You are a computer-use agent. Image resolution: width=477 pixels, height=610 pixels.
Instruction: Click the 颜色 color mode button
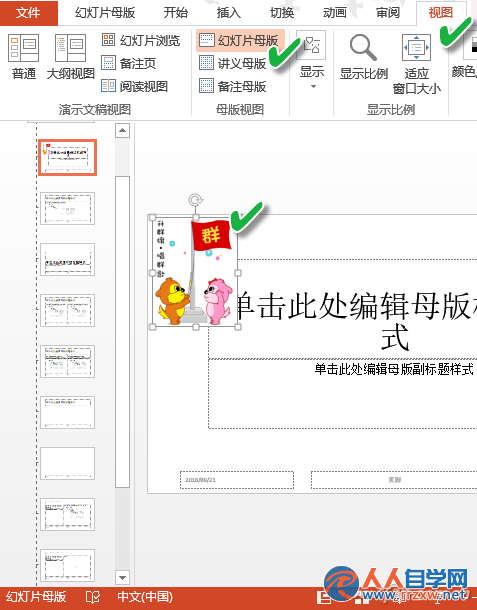pos(465,56)
